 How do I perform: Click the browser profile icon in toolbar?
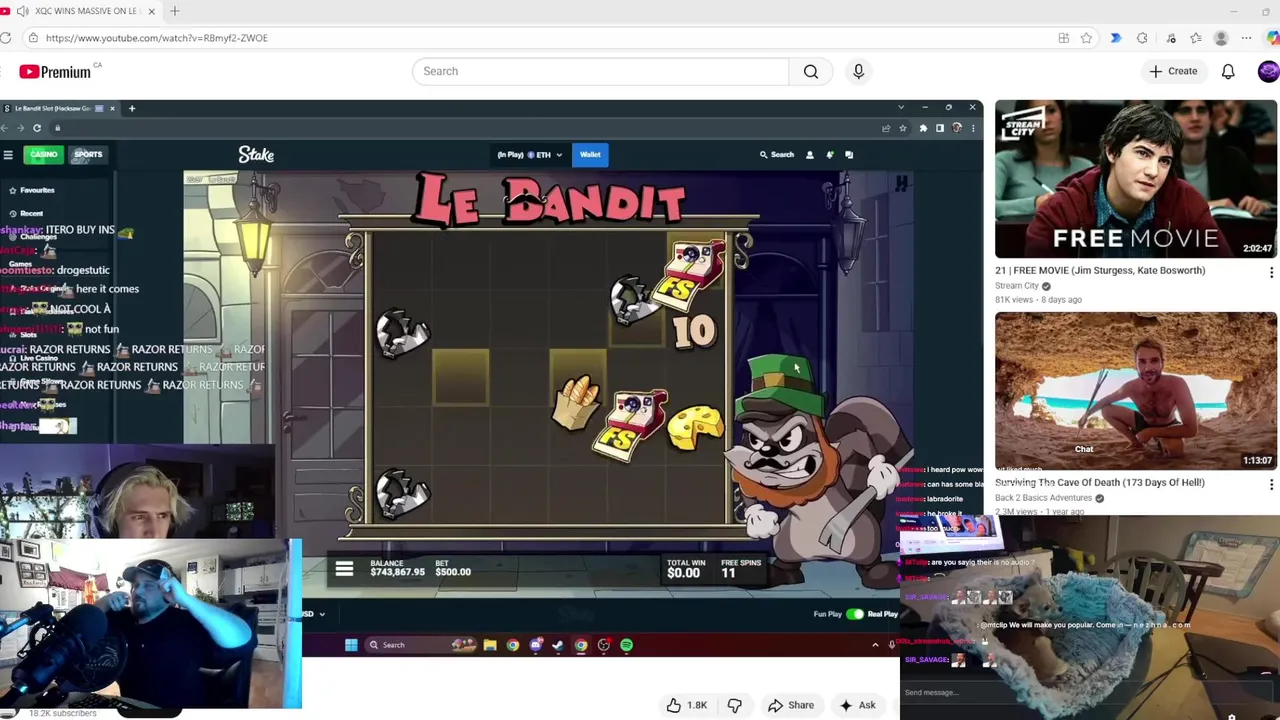[1221, 38]
